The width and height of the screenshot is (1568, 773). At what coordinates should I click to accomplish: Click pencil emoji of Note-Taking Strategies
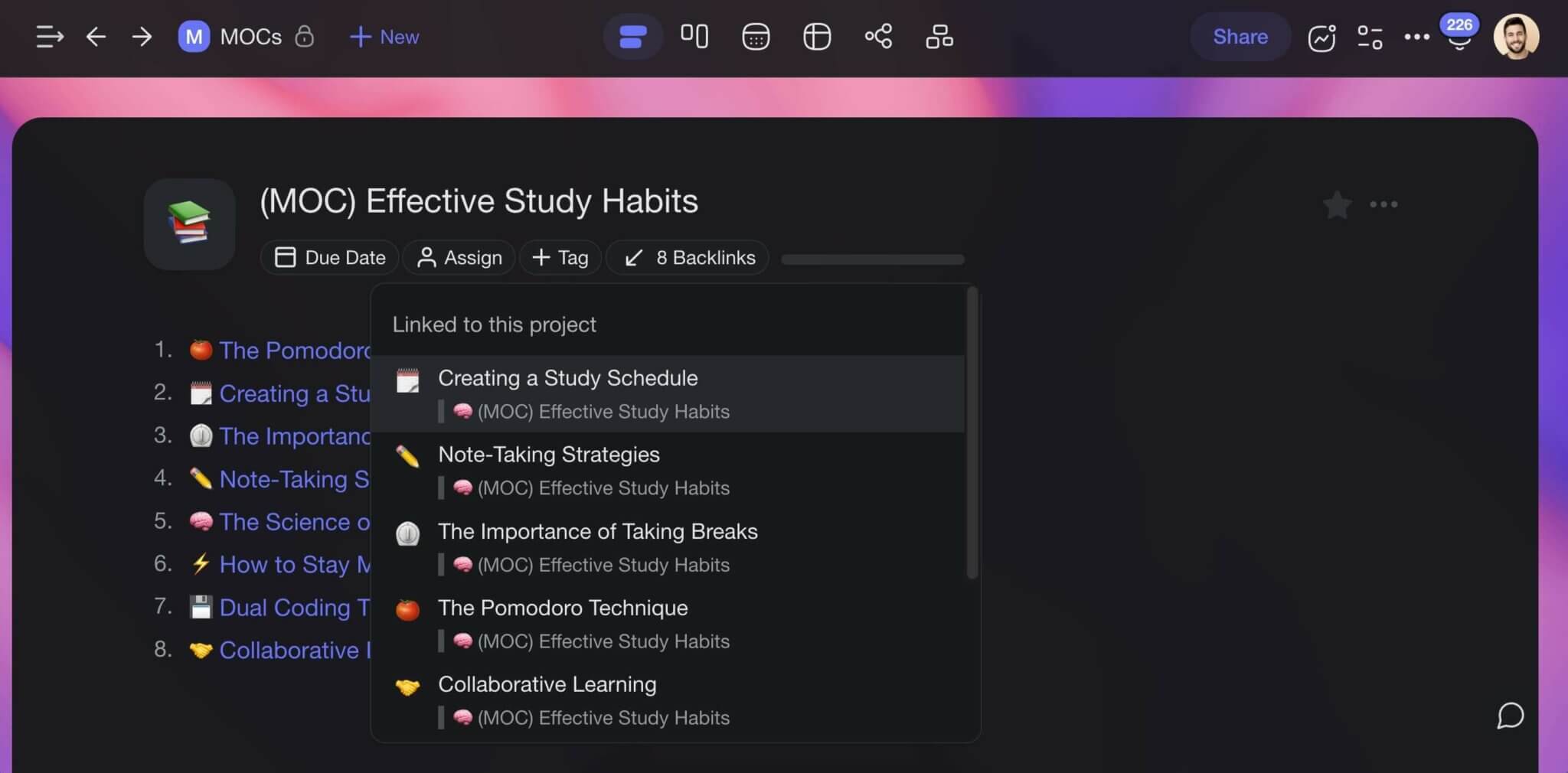(407, 457)
